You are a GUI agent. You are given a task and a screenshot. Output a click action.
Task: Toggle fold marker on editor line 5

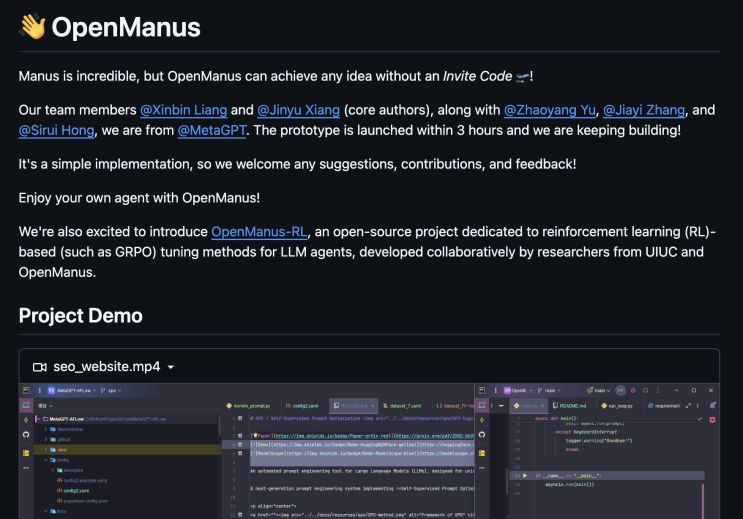click(240, 453)
